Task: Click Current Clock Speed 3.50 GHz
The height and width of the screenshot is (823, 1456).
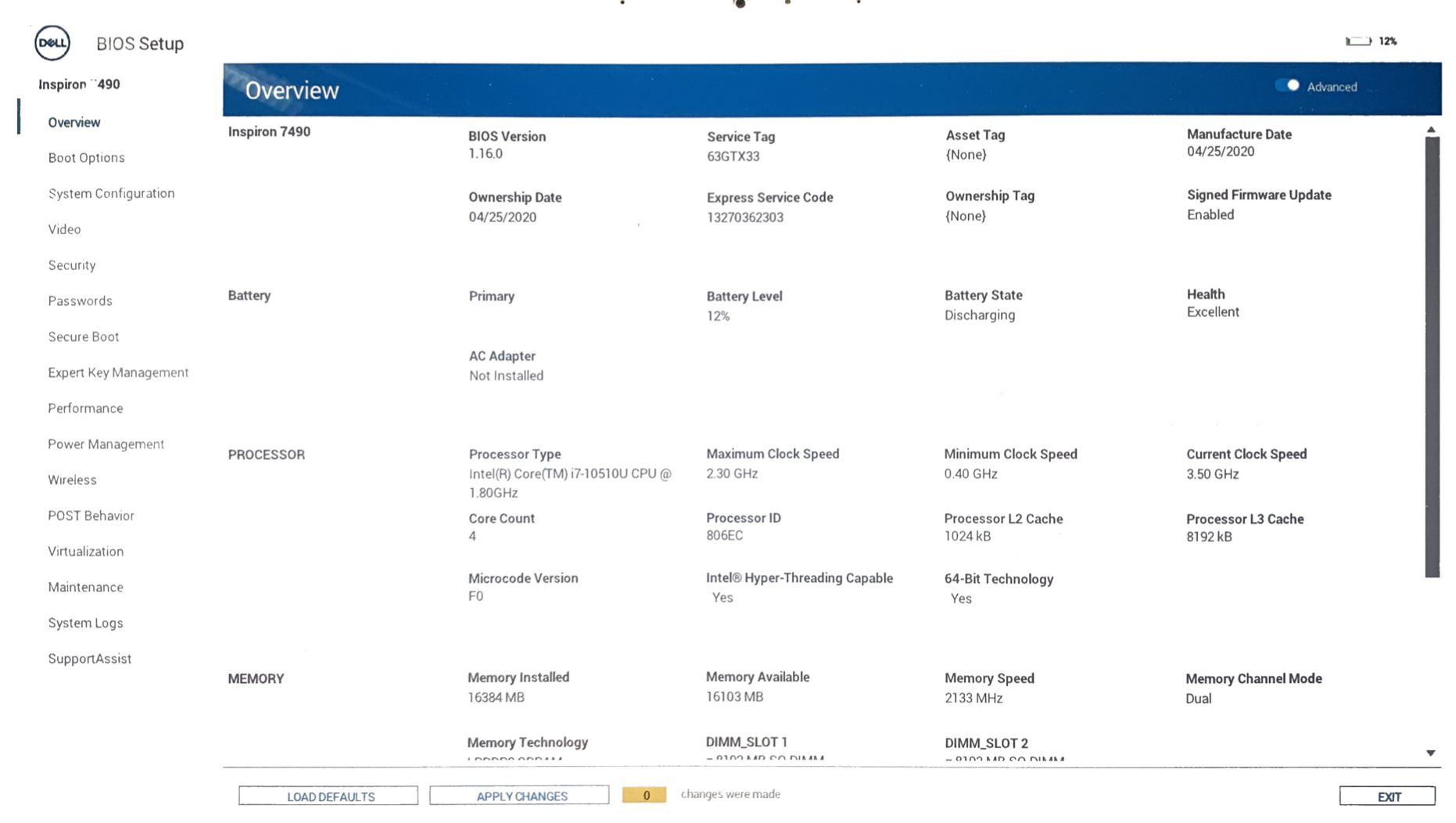Action: click(x=1212, y=474)
